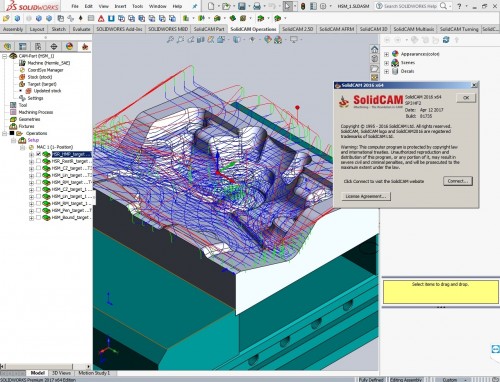Click the refresh icon in Appearances pane
500x382 pixels.
[446, 40]
